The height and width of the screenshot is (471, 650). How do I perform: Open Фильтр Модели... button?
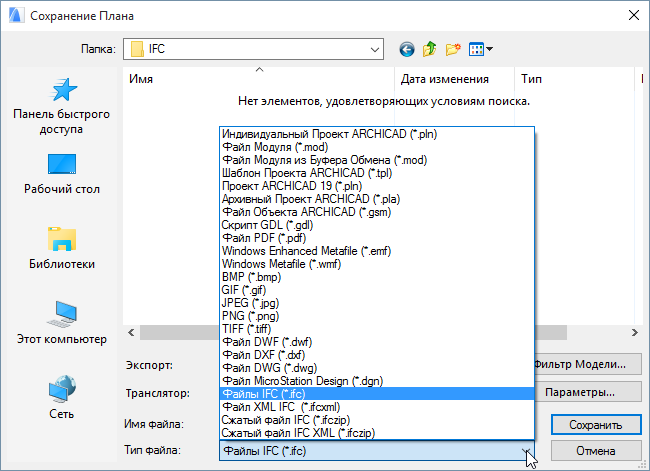(x=587, y=364)
